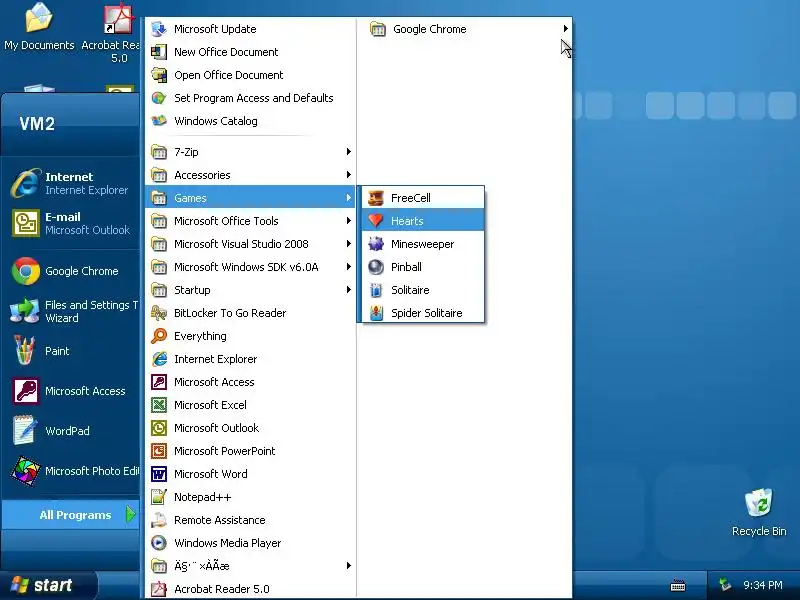Click the Notepad++ icon

tap(159, 497)
